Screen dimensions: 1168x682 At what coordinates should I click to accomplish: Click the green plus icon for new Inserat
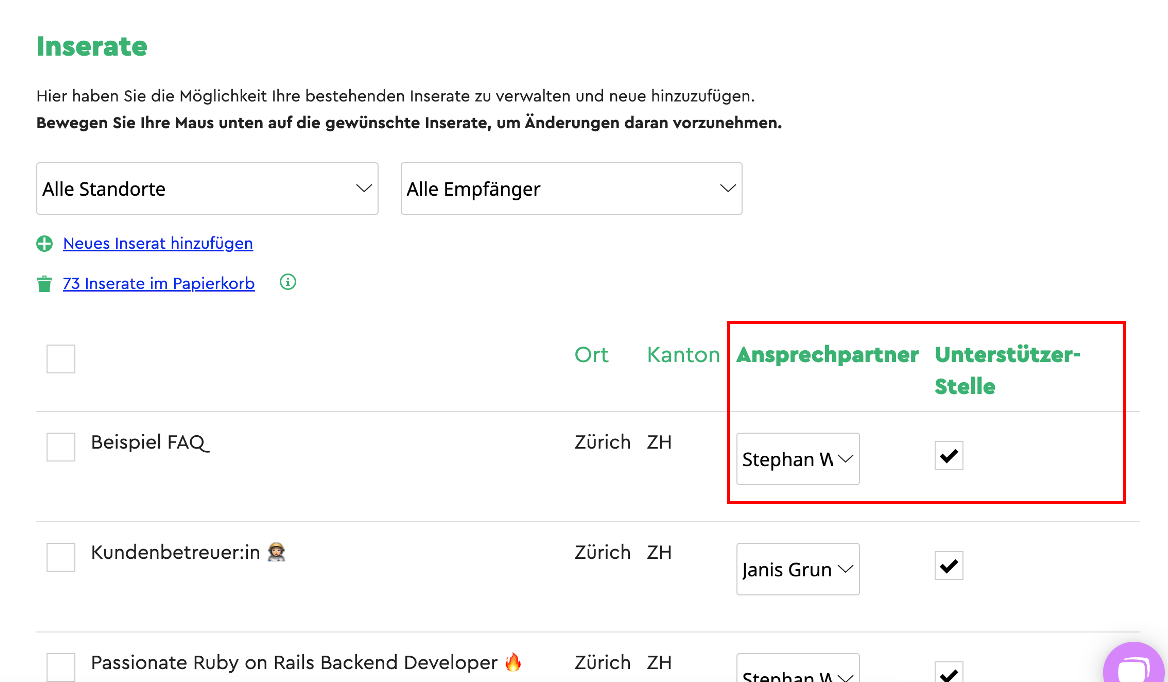tap(45, 243)
